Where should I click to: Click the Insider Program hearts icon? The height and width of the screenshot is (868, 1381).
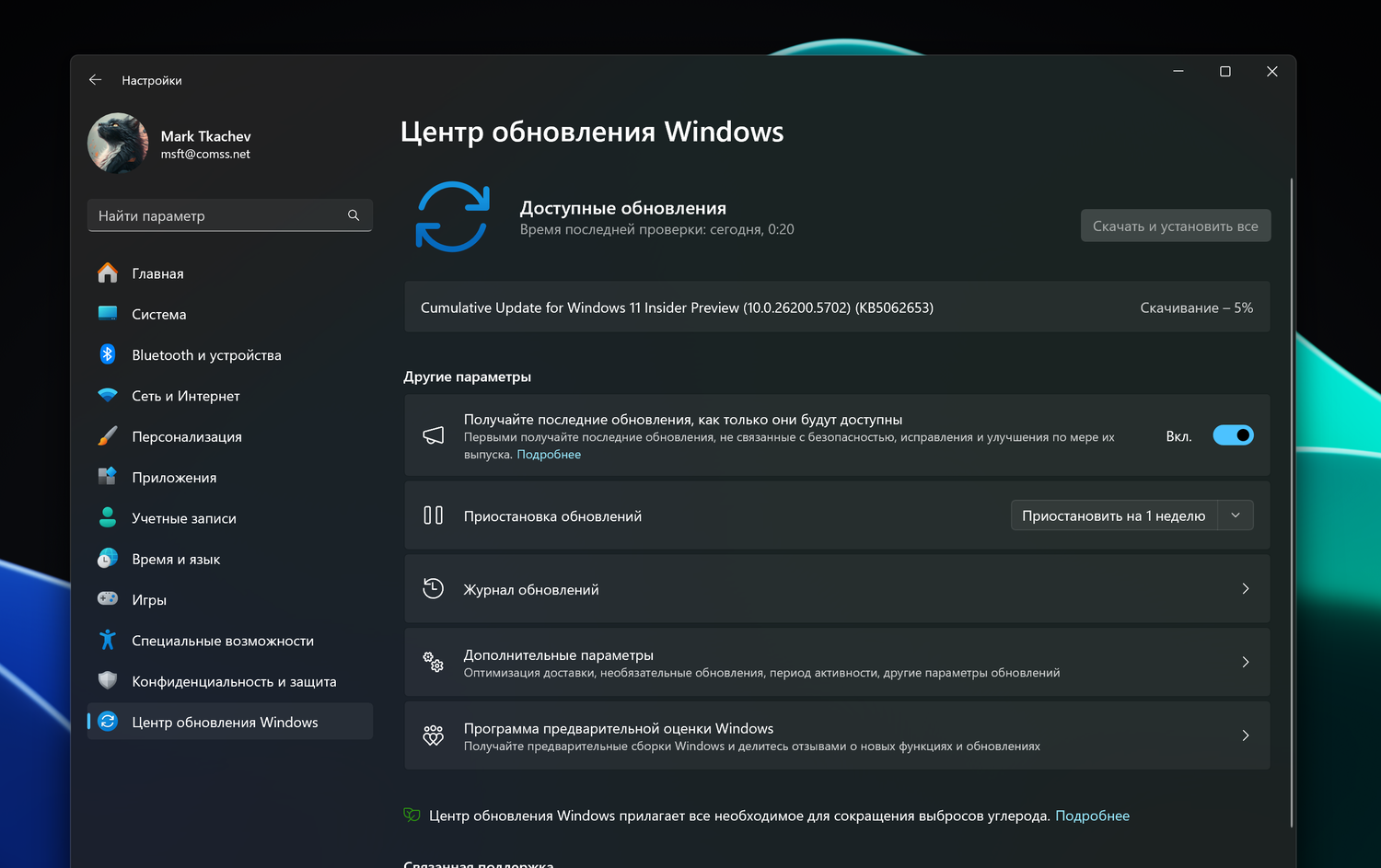(x=433, y=735)
